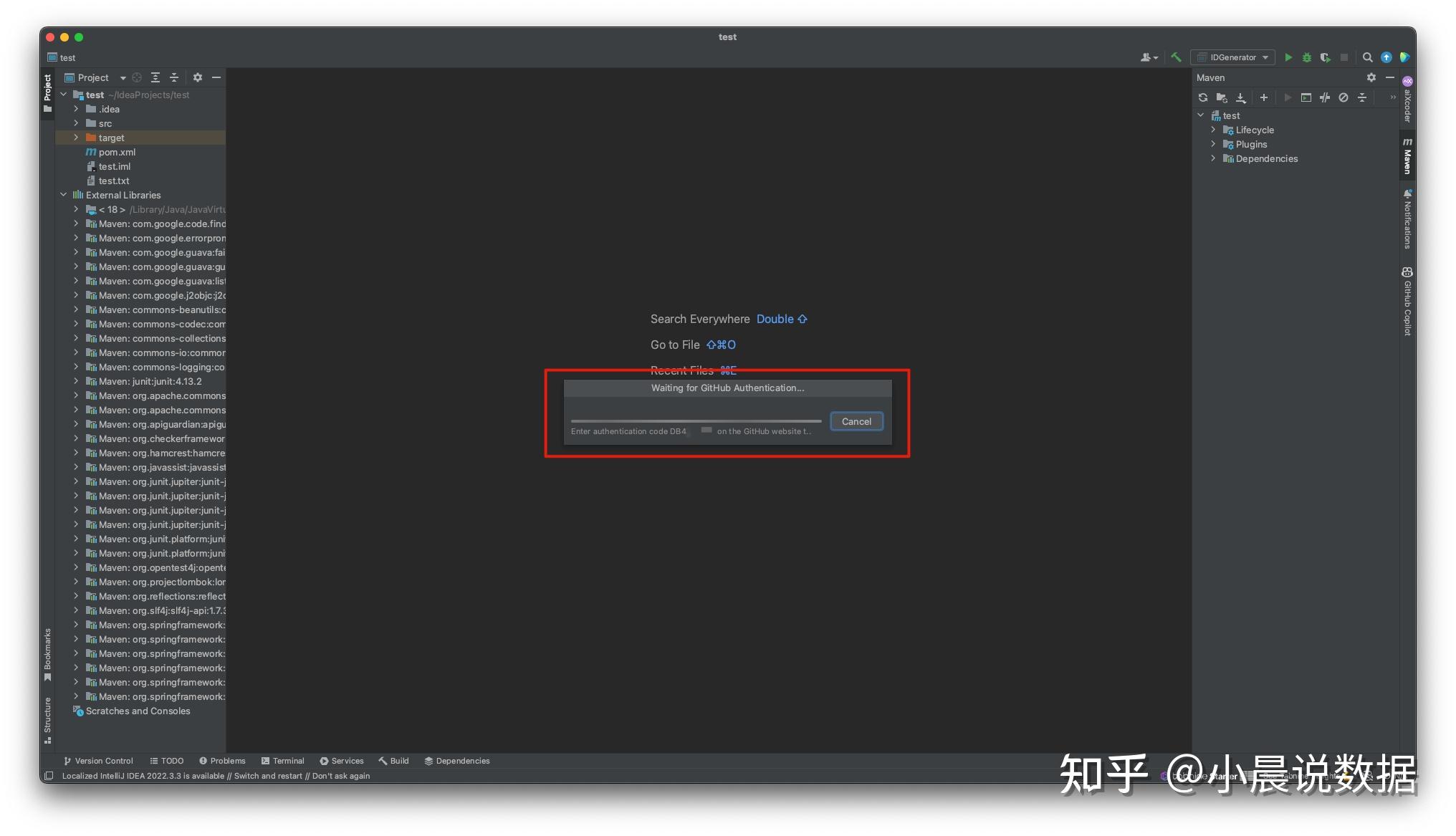Open the Problems tool window

pos(222,761)
